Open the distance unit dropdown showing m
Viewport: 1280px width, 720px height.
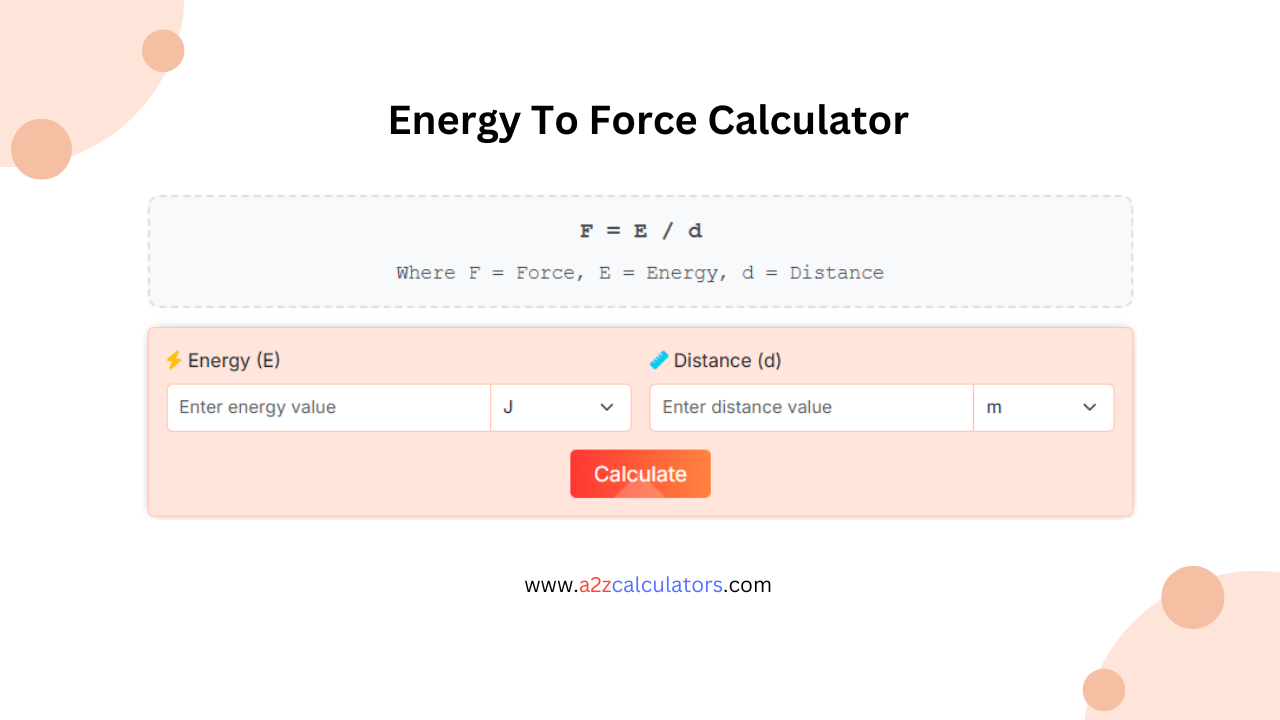point(1043,407)
